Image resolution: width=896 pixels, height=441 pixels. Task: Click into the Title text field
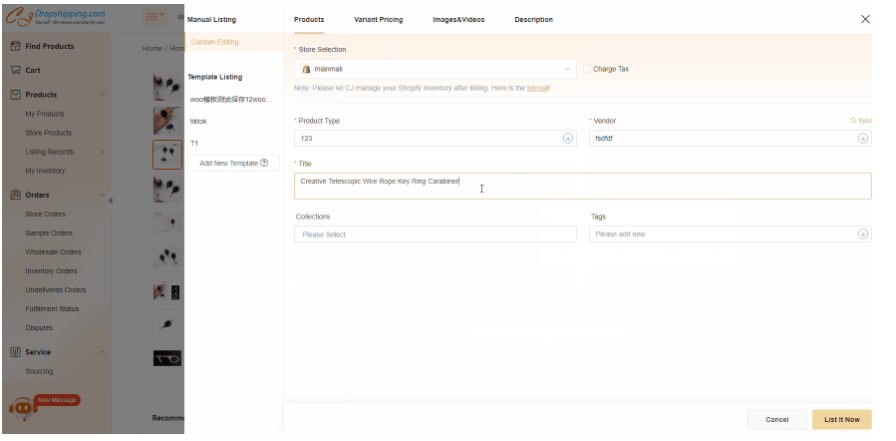click(582, 185)
